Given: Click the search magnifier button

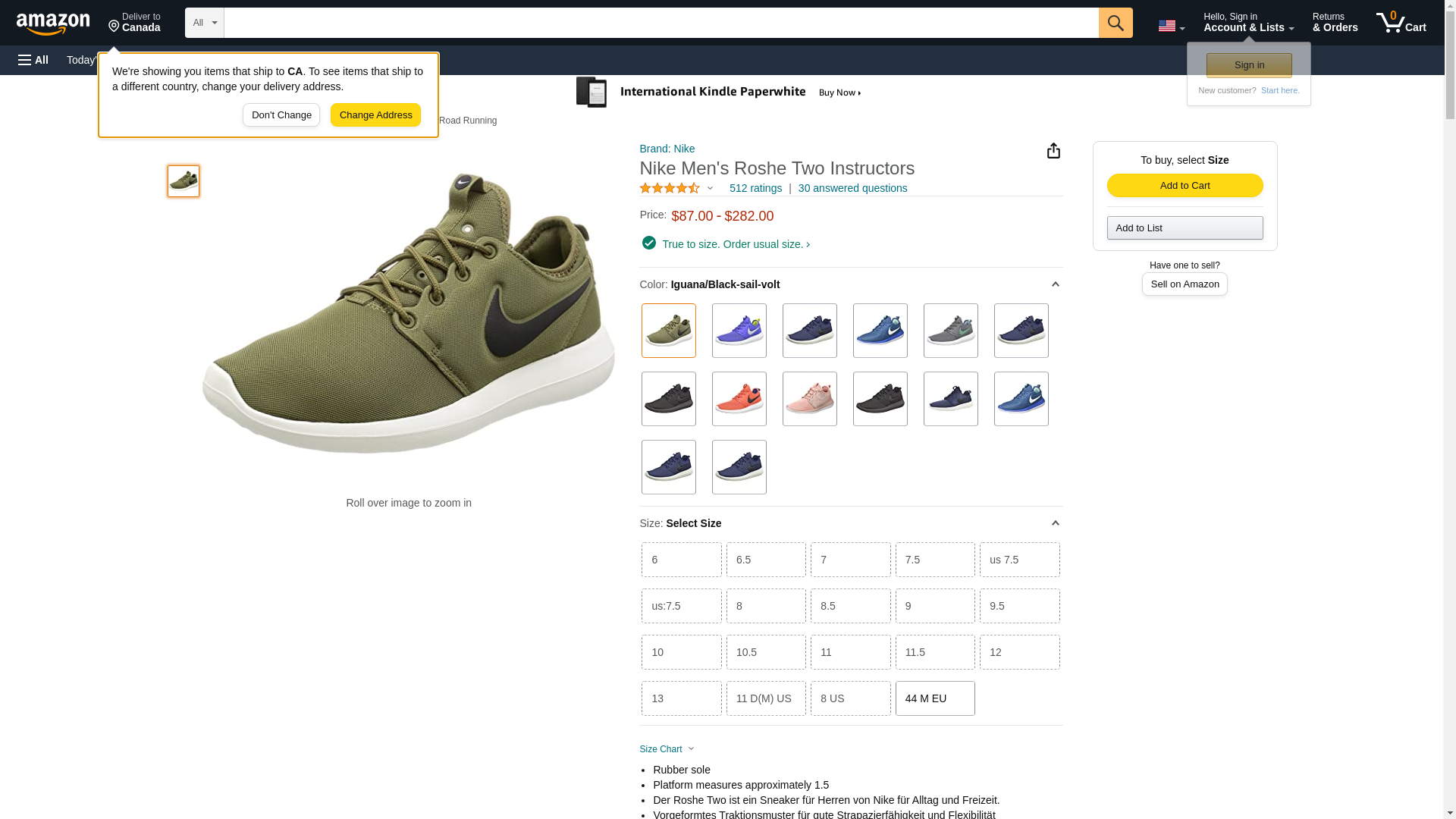Looking at the screenshot, I should (x=1115, y=23).
